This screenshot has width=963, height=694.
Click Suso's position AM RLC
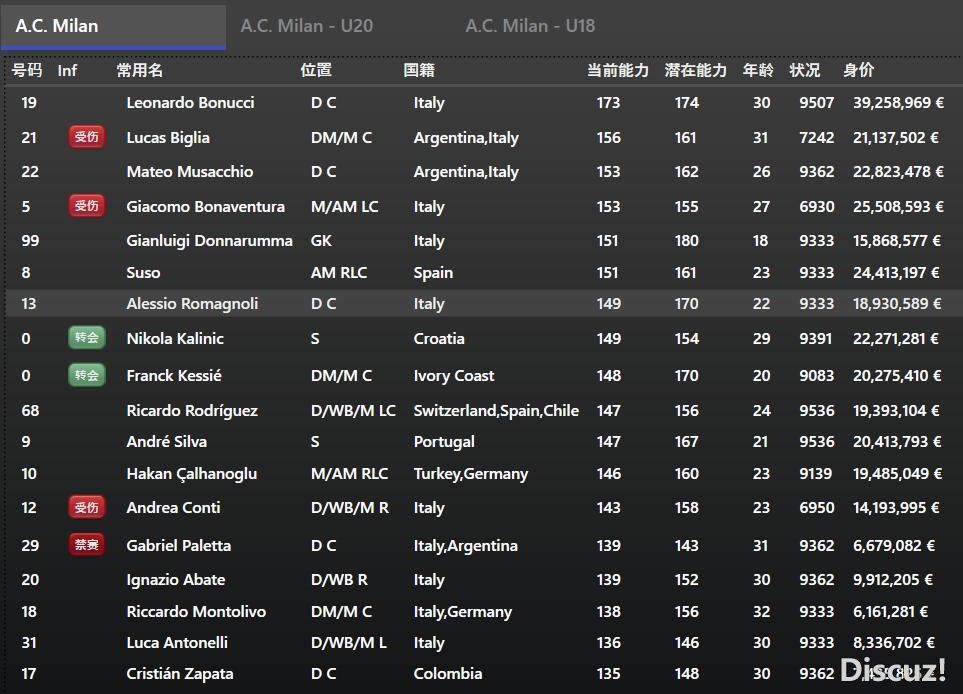(x=339, y=273)
